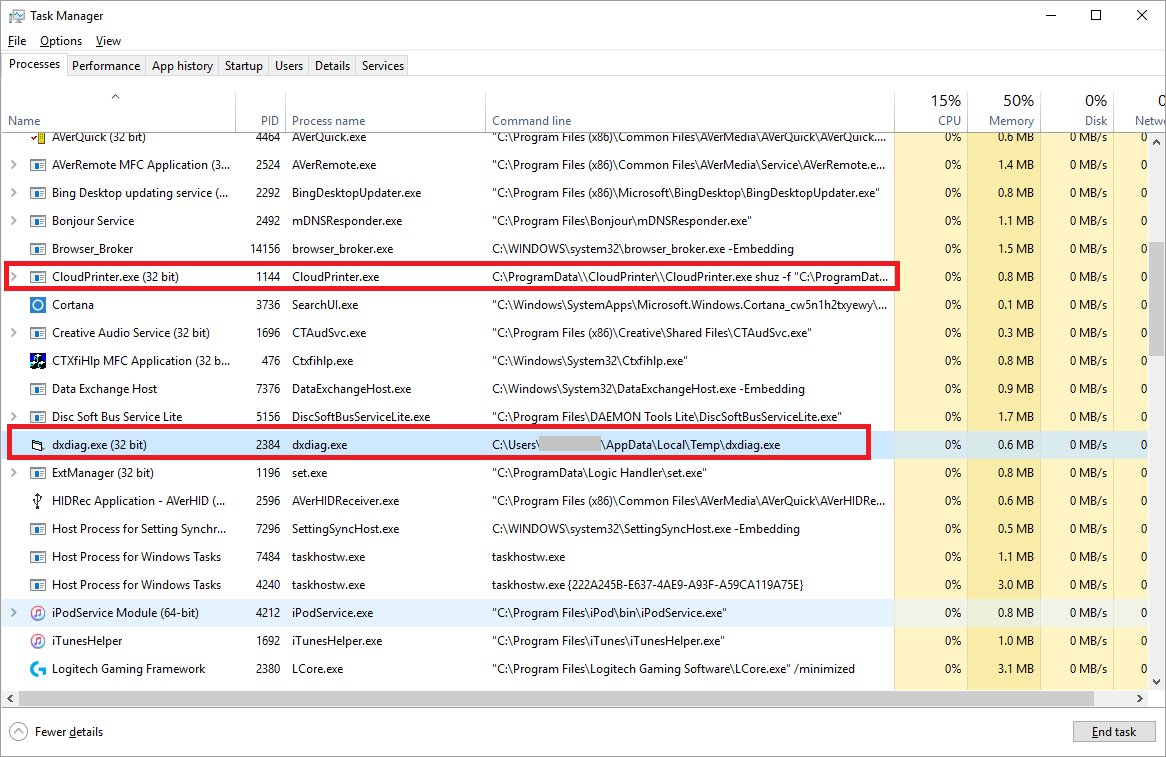Select the Host Process for Windows Tasks PID 4240
Viewport: 1166px width, 757px height.
(x=268, y=585)
